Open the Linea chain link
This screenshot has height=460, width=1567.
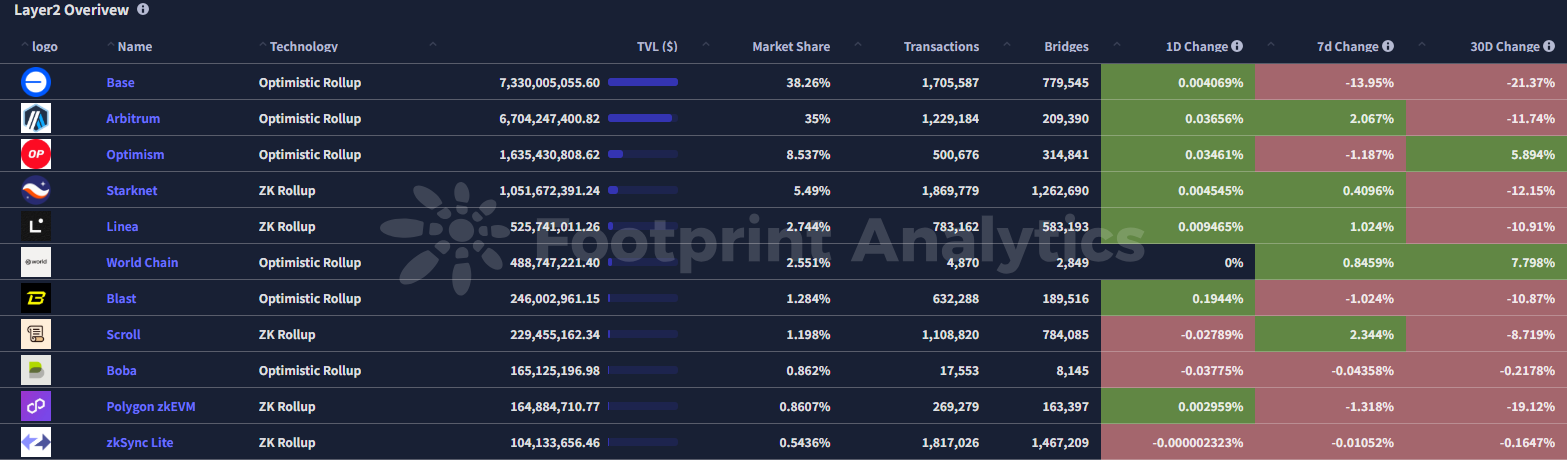[x=122, y=227]
